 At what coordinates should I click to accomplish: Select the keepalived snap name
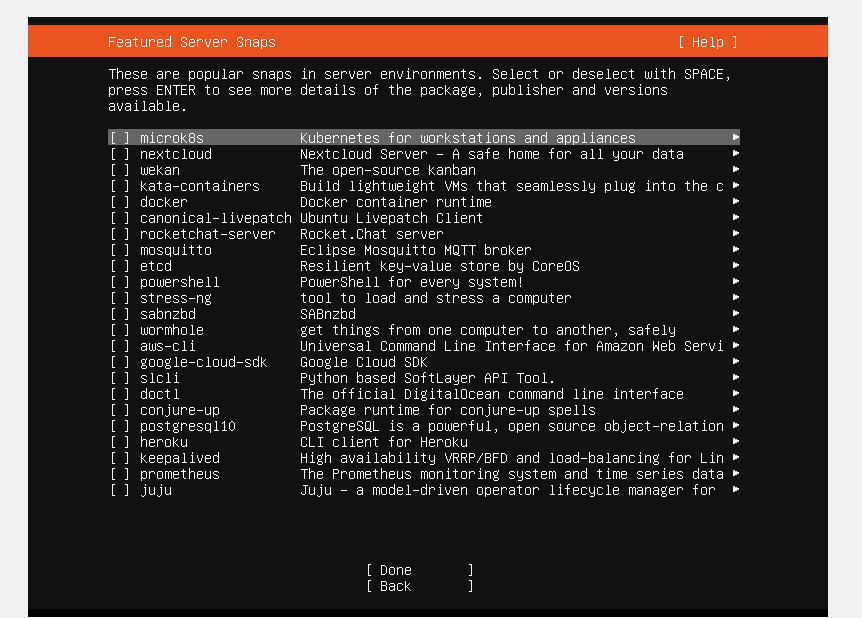180,458
